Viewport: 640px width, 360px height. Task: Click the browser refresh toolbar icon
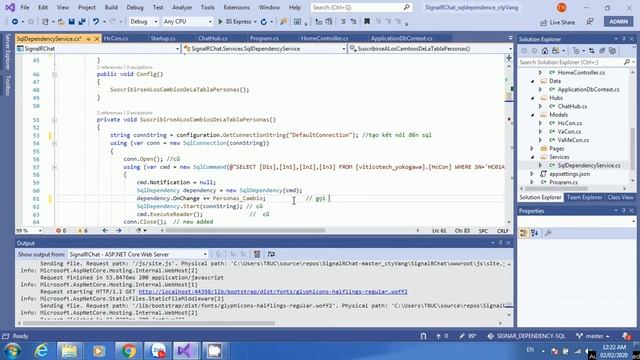[264, 22]
